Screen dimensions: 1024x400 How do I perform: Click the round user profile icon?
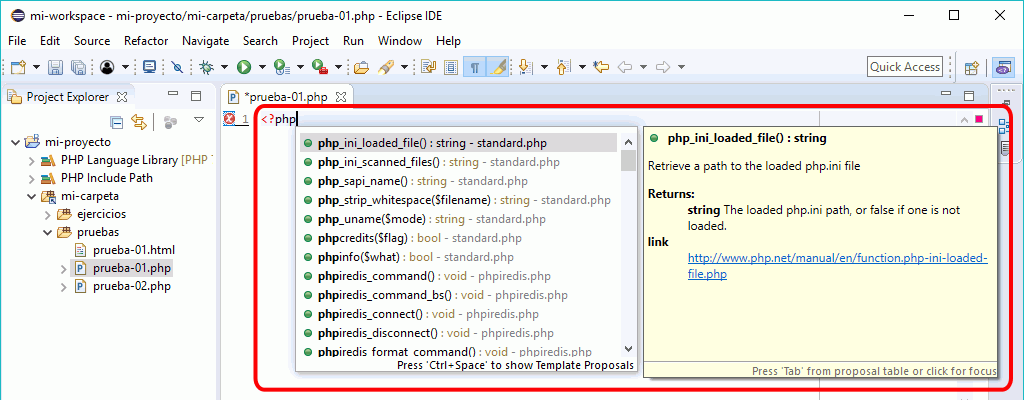[107, 67]
